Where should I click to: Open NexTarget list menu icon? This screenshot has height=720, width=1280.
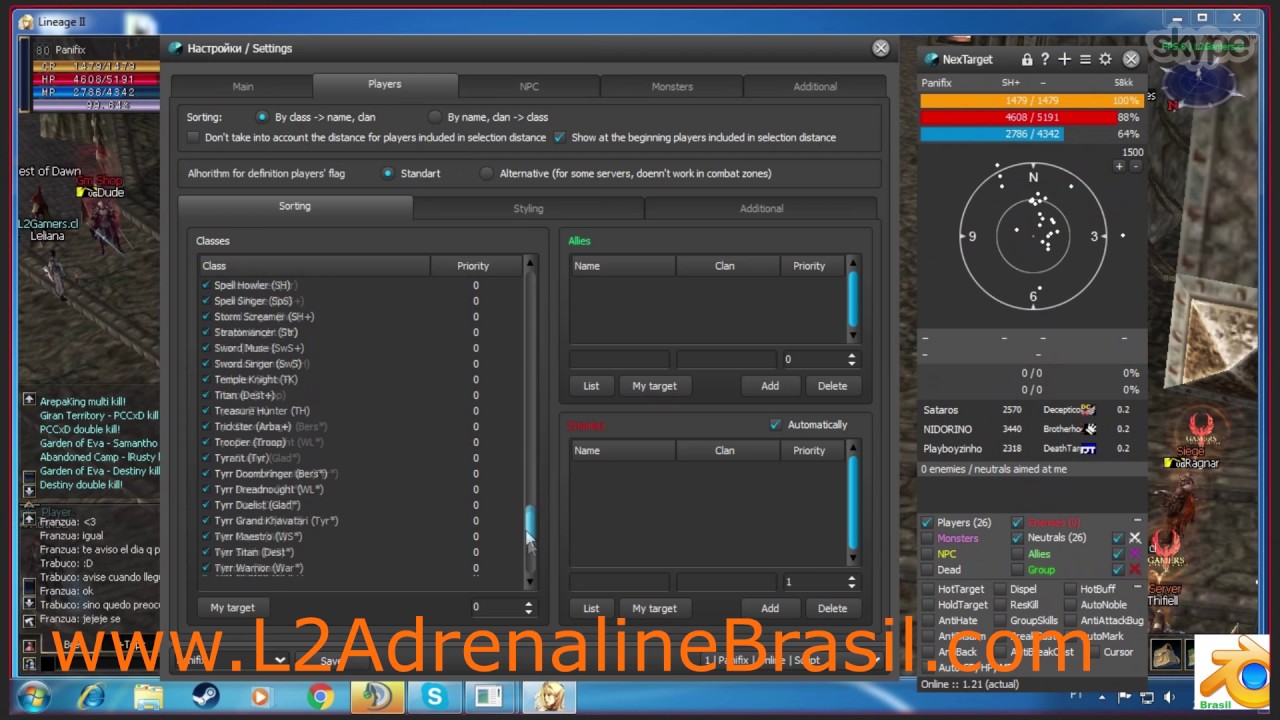click(x=1085, y=60)
